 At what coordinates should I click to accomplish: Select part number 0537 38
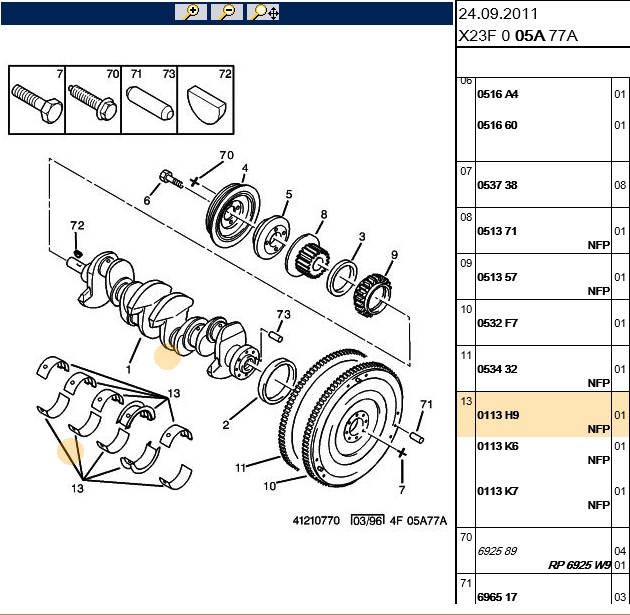point(497,185)
